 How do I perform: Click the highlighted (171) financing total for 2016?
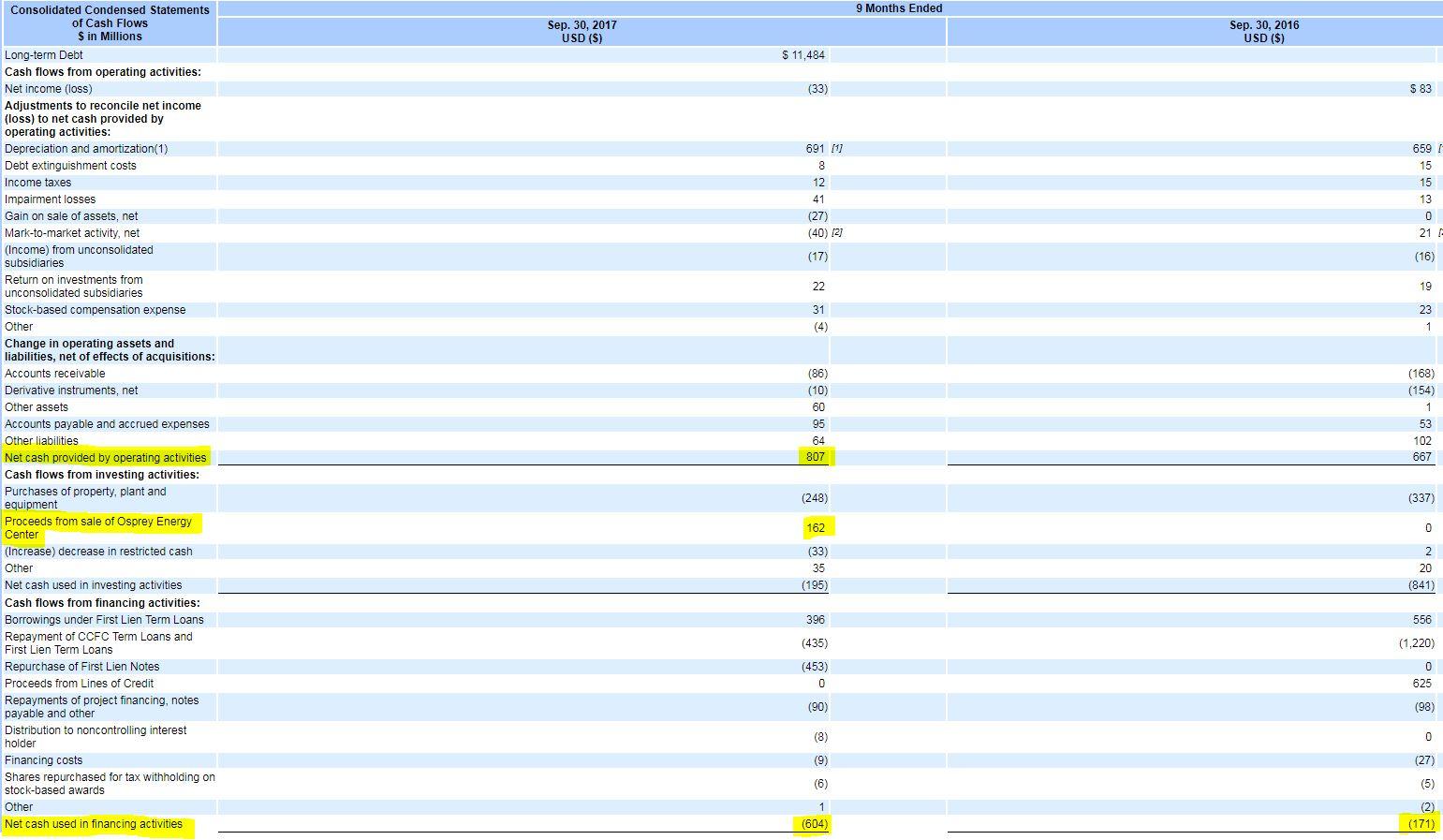pos(1421,824)
